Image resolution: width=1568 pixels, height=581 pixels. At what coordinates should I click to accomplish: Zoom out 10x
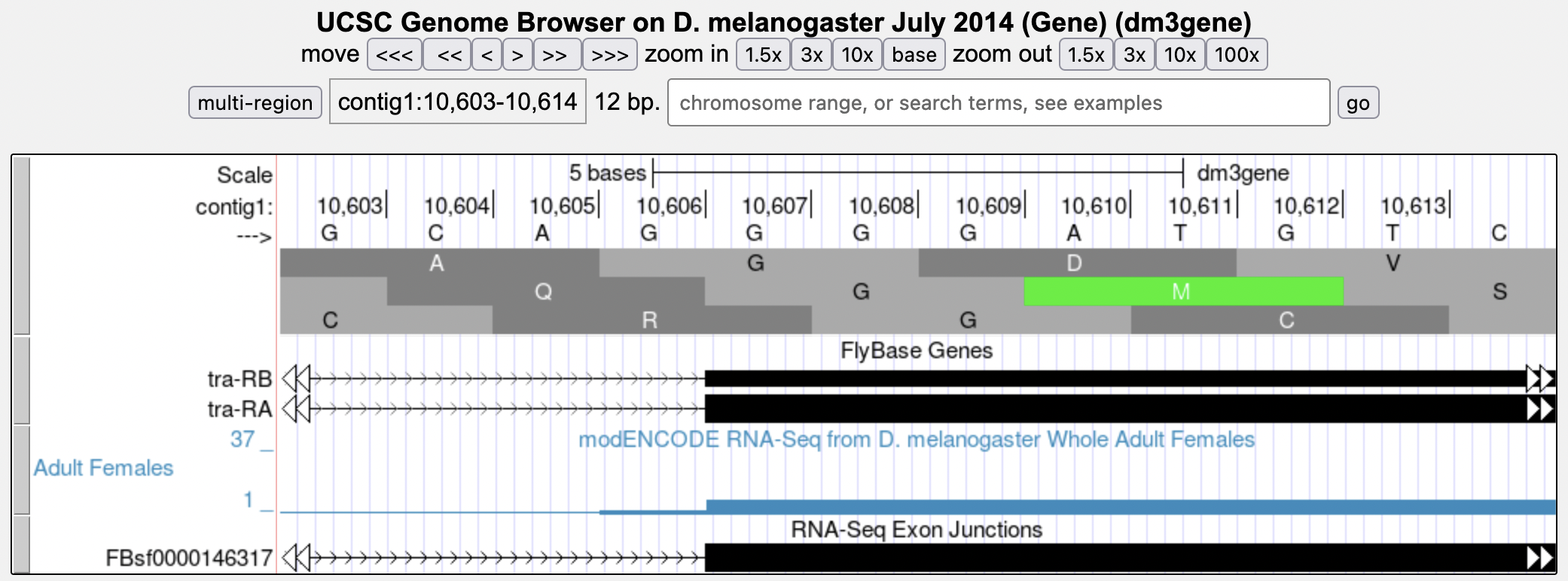point(1180,55)
